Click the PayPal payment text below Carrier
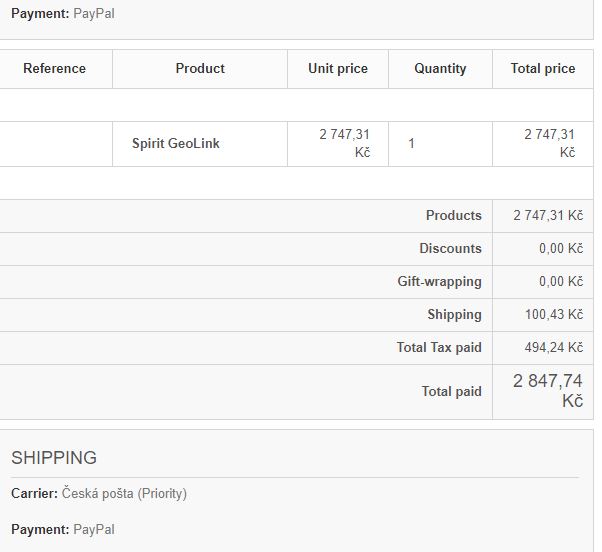 94,530
